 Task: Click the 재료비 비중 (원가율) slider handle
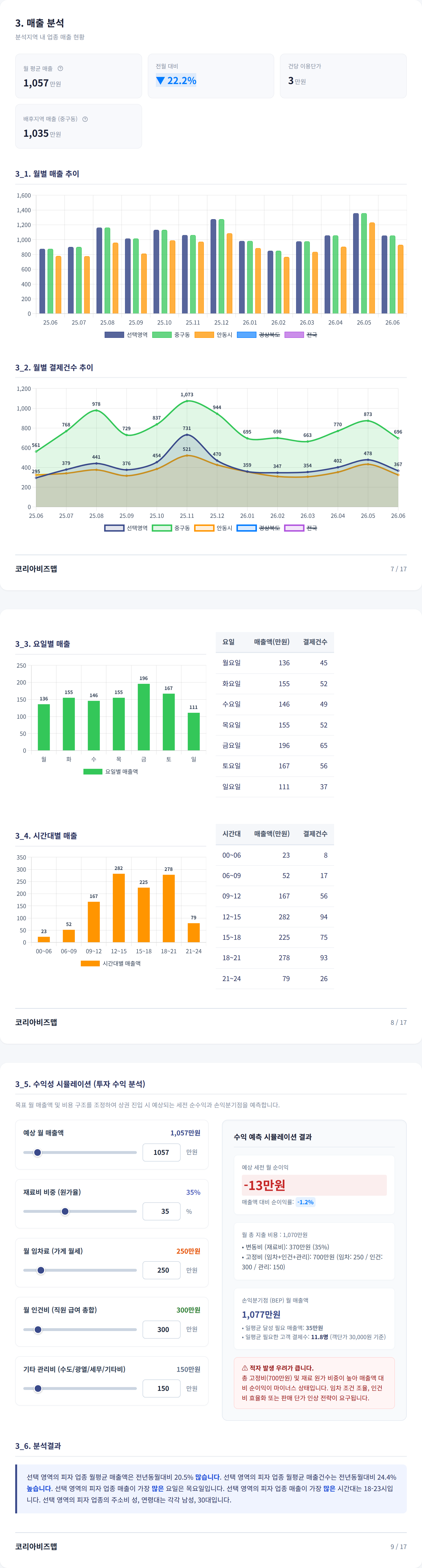pos(65,1211)
